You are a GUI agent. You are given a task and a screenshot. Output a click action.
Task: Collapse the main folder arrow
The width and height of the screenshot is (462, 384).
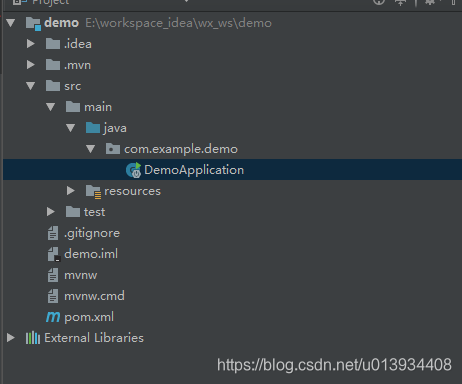click(51, 107)
